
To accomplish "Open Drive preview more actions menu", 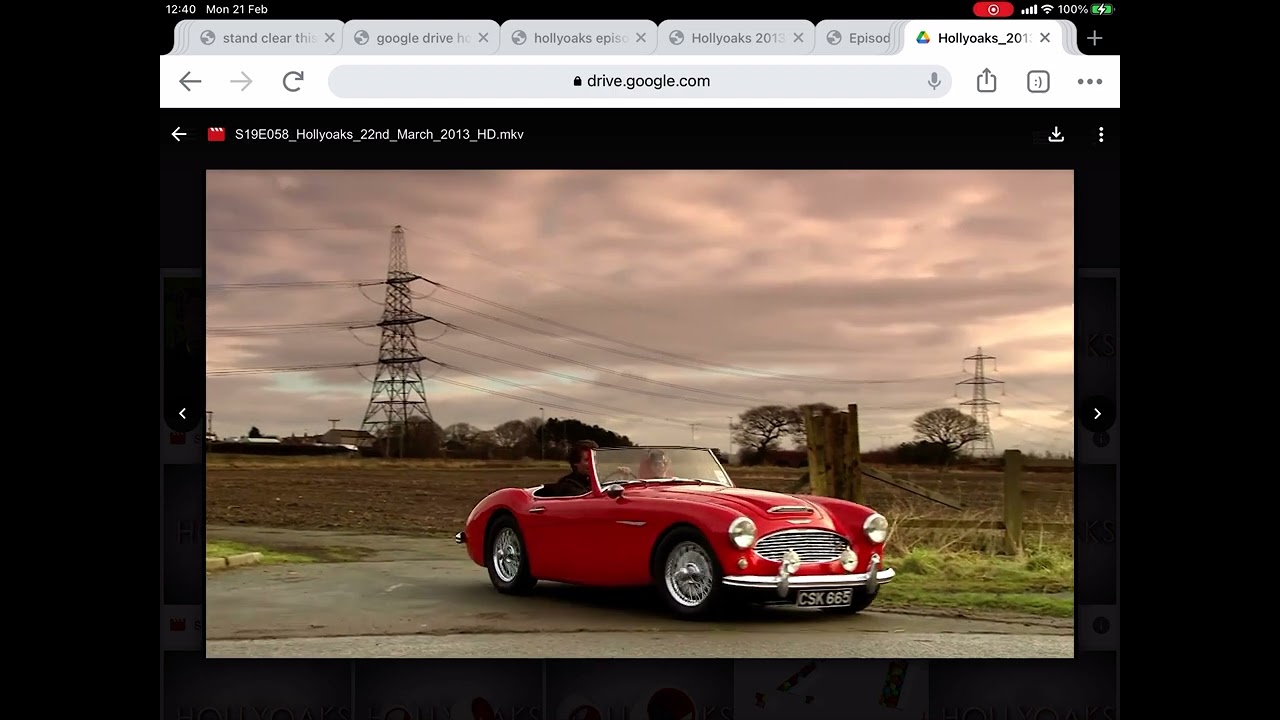I will [1101, 134].
